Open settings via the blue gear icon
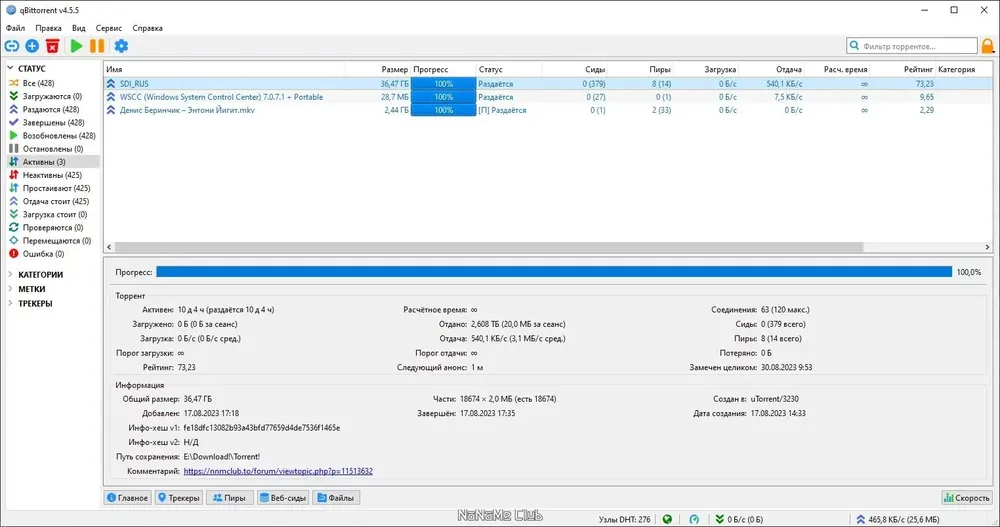 (121, 46)
